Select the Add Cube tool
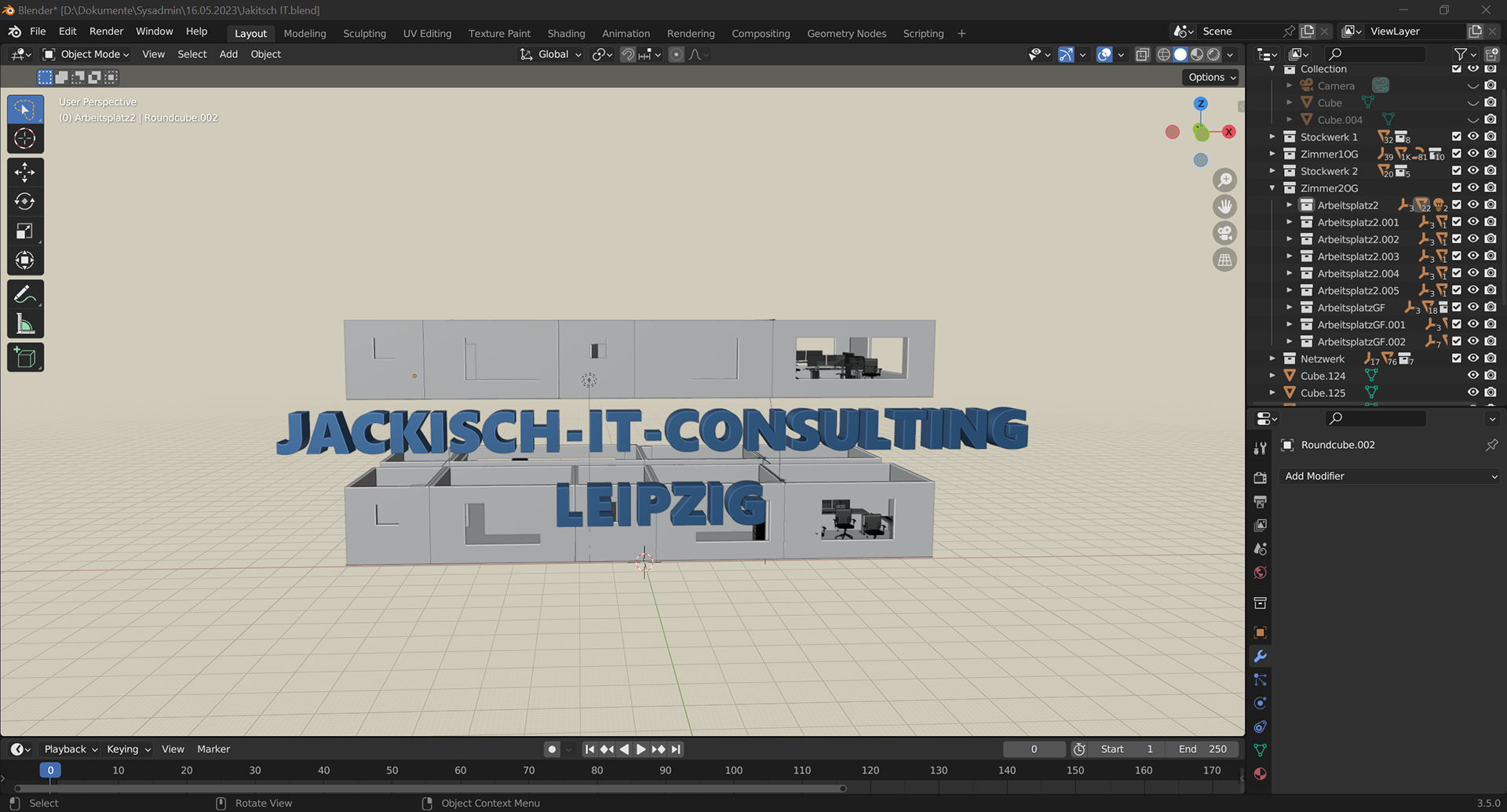1507x812 pixels. pos(25,358)
